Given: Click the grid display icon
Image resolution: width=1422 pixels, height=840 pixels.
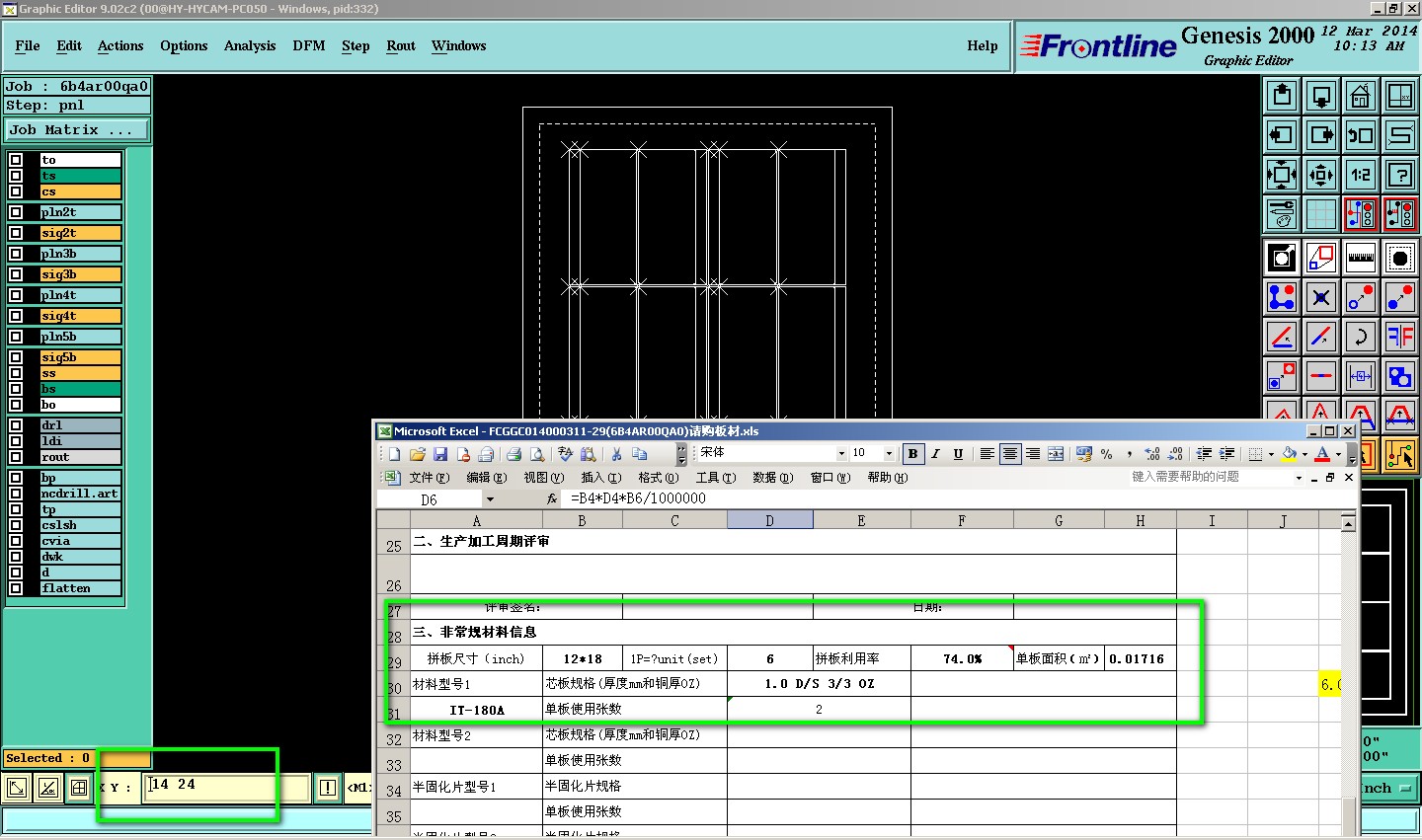Looking at the screenshot, I should point(1321,213).
